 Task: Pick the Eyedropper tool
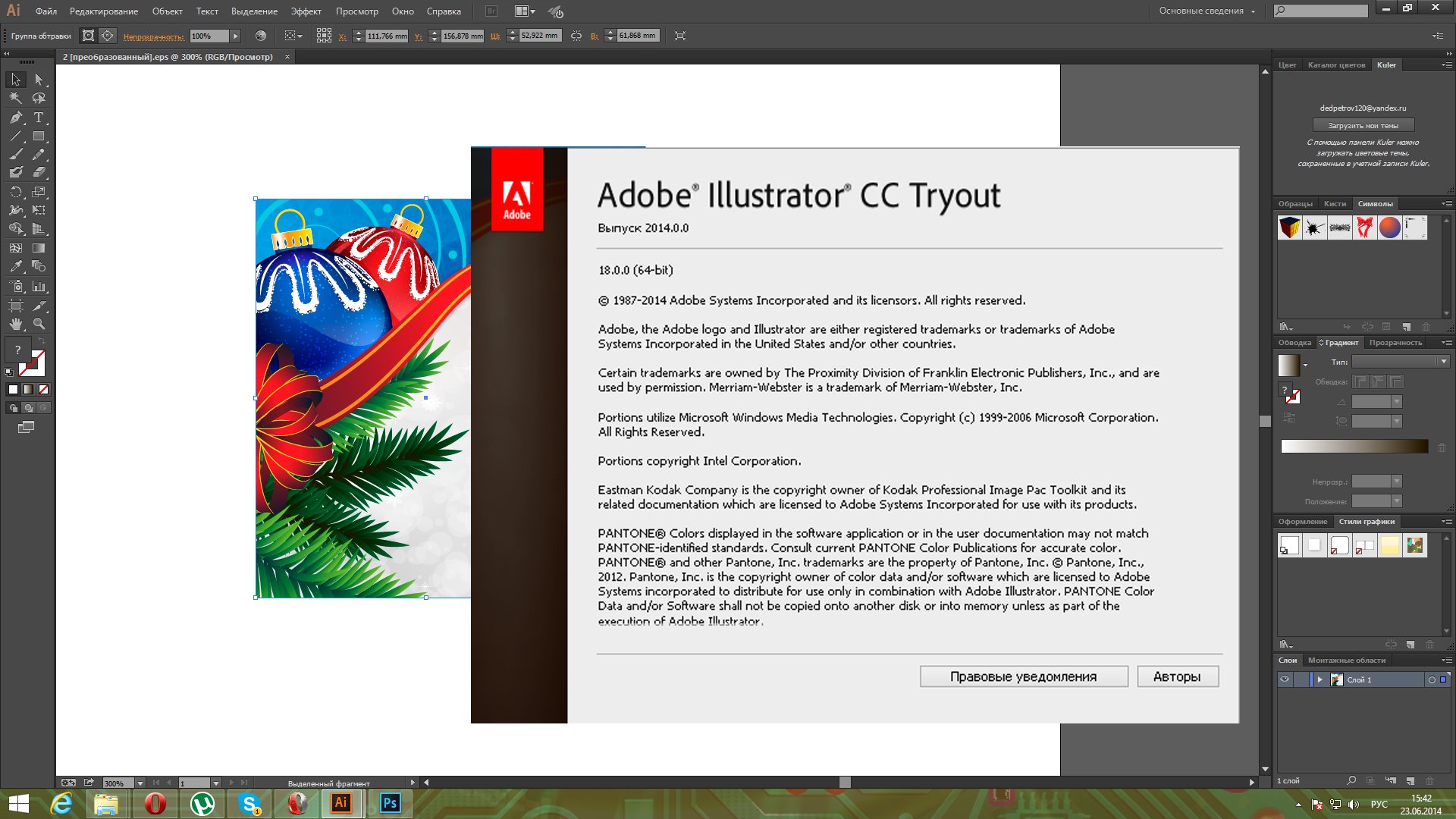pos(16,267)
